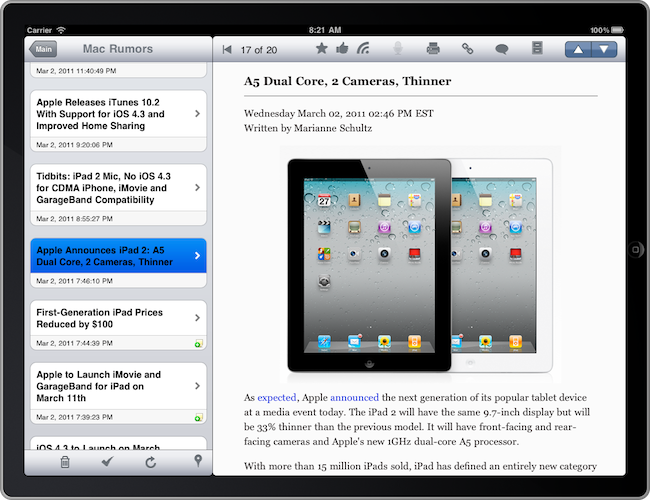Expand chevron on First-Generation iPad row
650x500 pixels.
tap(197, 318)
